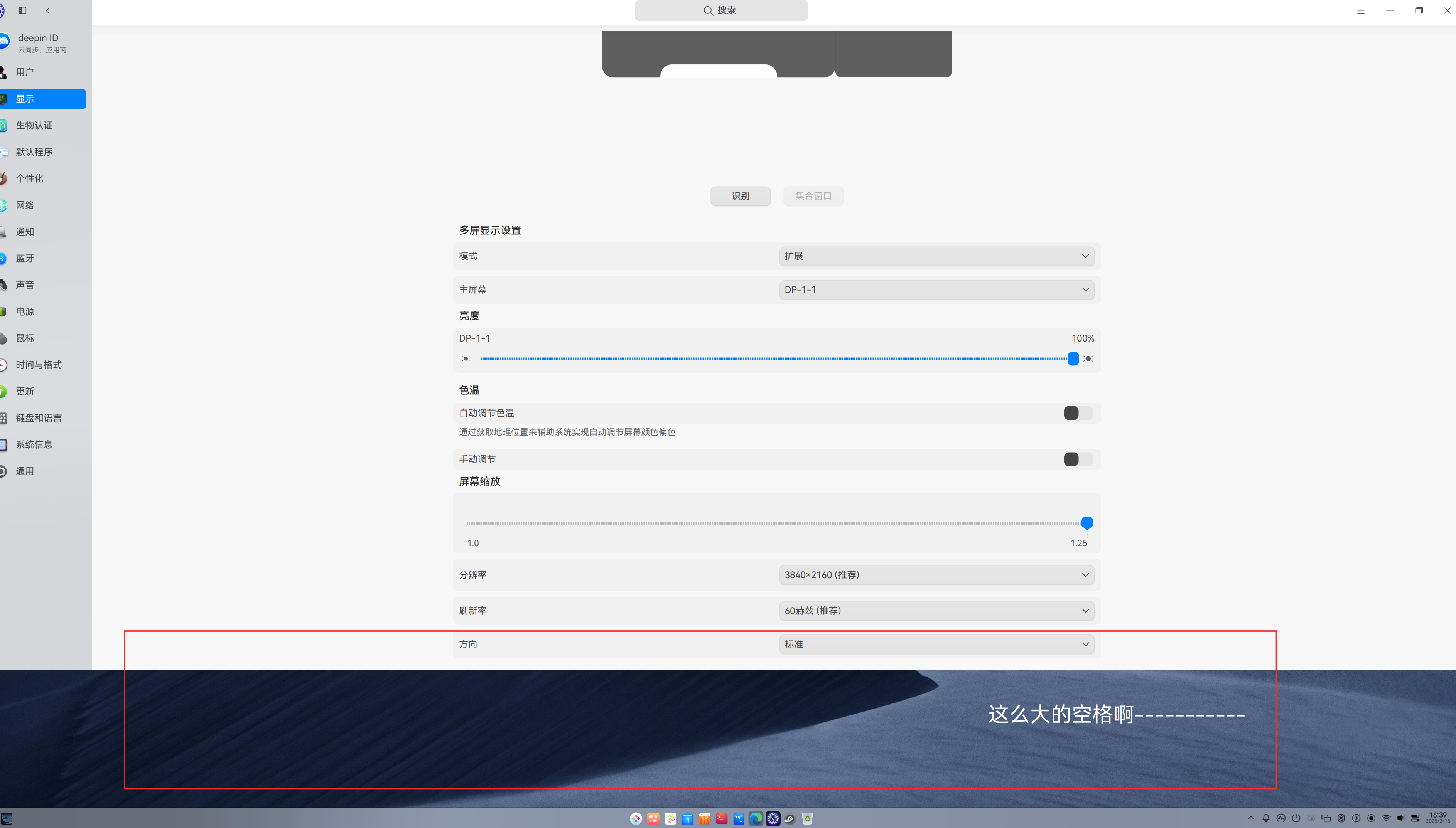Turn on the 手动调节 switch

point(1078,459)
